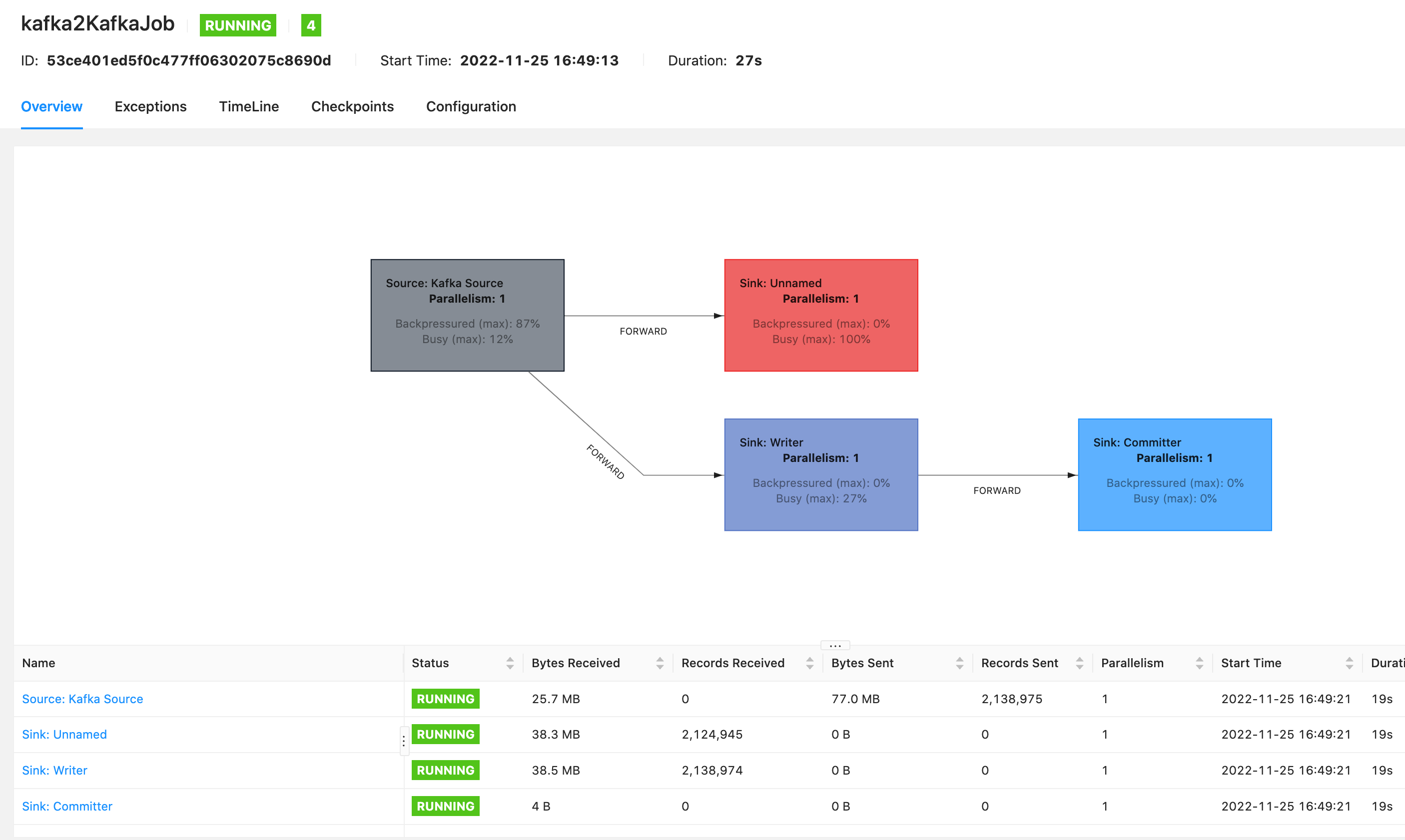Open the Source: Kafka Source link
This screenshot has height=840, width=1405.
pos(82,699)
